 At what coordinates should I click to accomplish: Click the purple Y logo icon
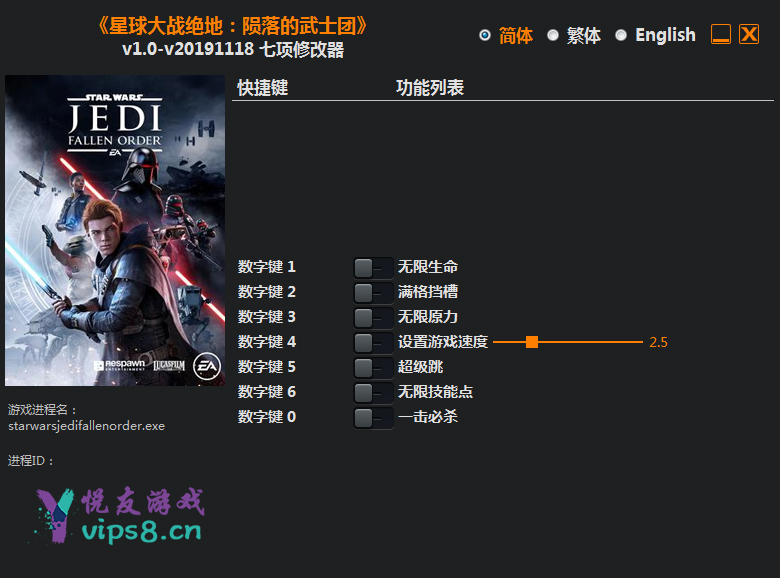[55, 516]
